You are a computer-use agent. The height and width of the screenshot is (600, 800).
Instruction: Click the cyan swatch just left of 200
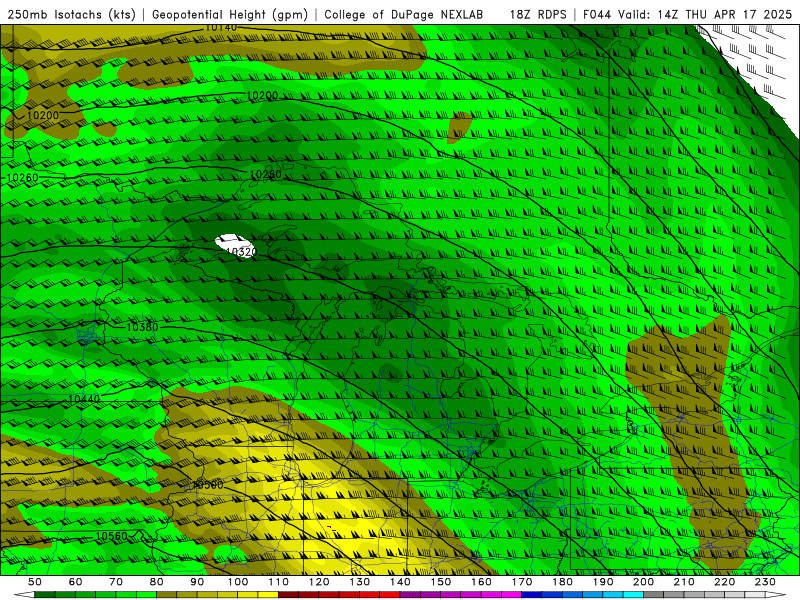(634, 595)
